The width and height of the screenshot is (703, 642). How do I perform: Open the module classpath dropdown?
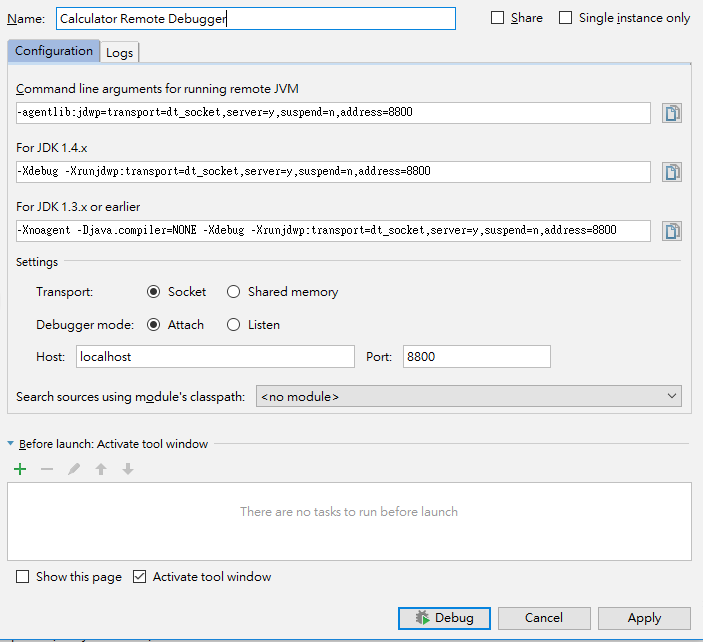[x=469, y=396]
